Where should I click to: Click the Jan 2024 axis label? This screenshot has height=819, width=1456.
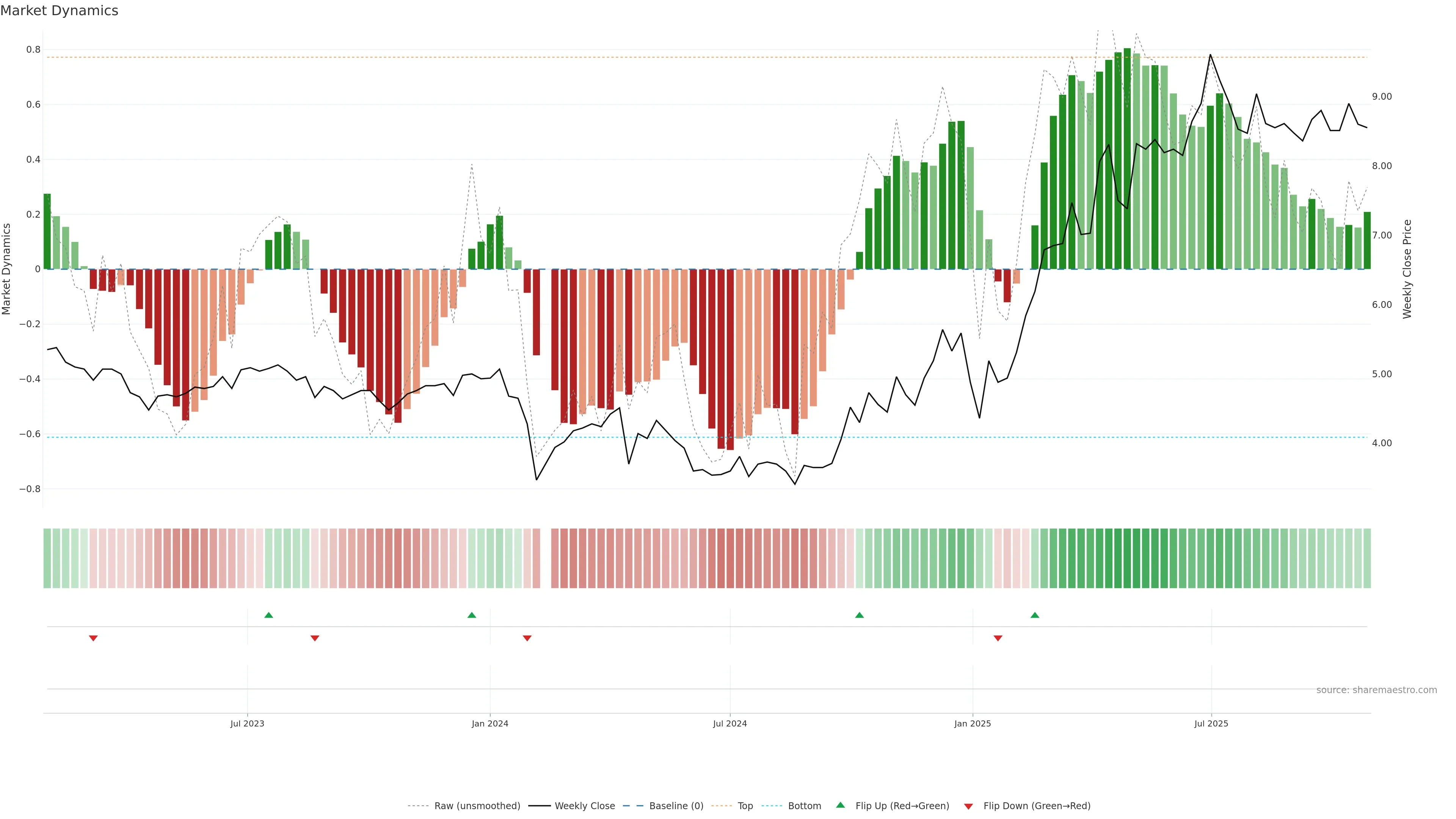490,723
